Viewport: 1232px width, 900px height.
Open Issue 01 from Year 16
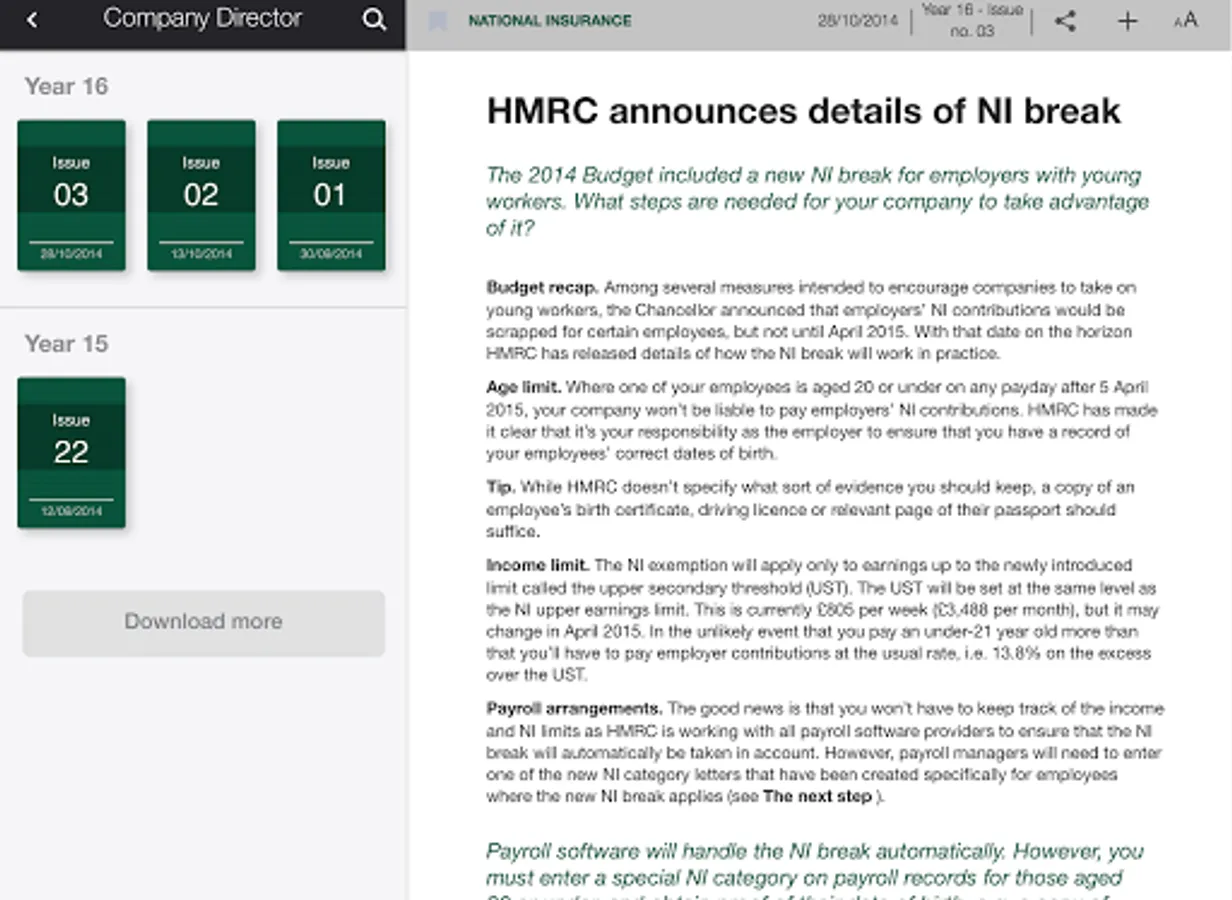tap(331, 195)
